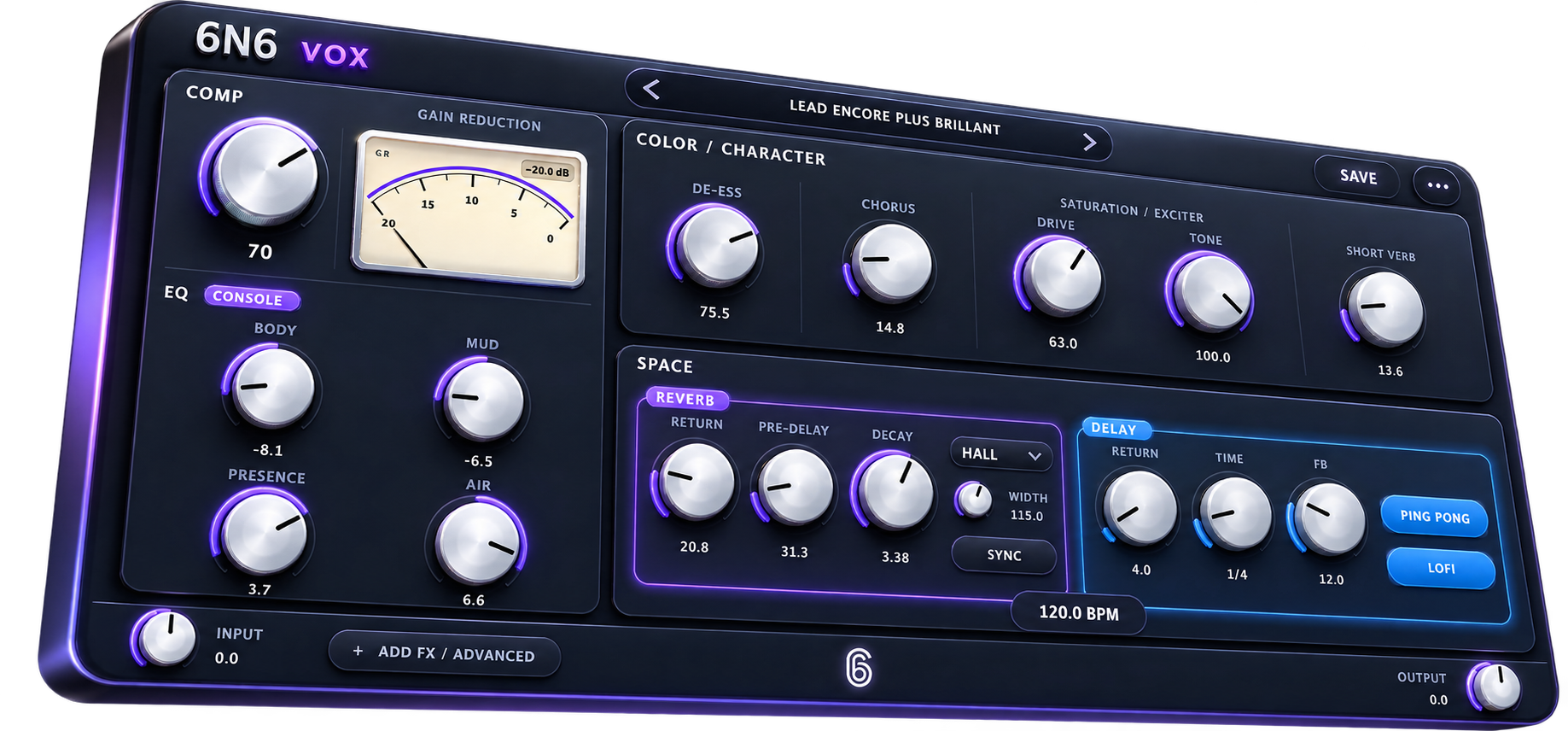The image size is (1568, 731).
Task: Click the Chorus value 14.8
Action: (x=889, y=327)
